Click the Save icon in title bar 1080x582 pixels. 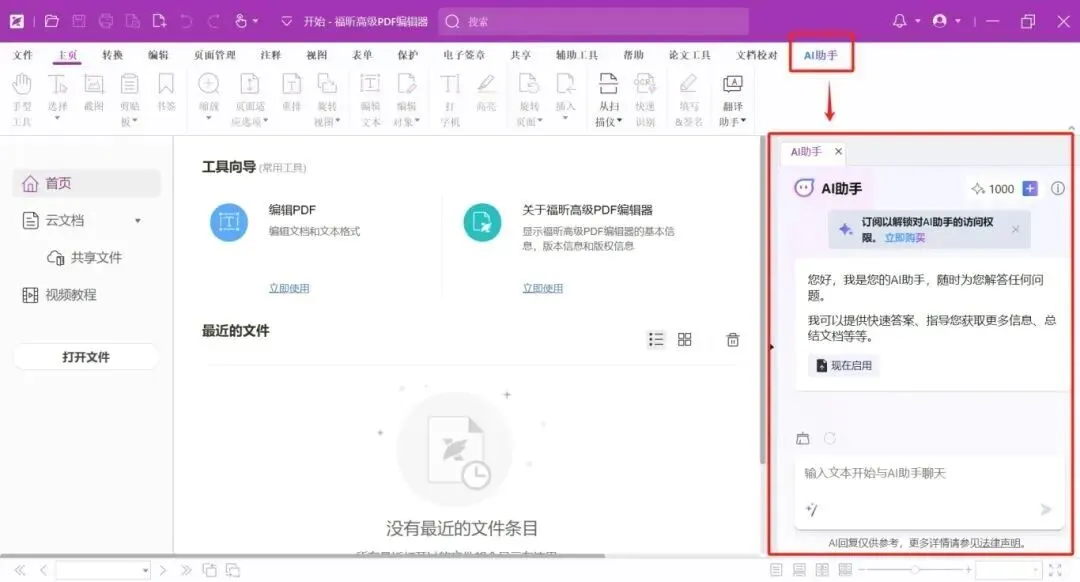pos(79,21)
